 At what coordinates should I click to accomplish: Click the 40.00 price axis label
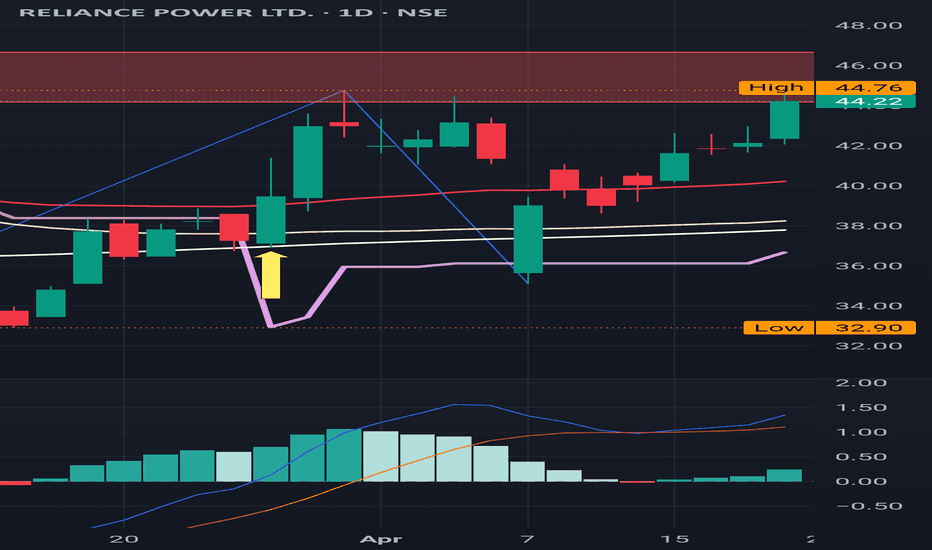coord(868,186)
